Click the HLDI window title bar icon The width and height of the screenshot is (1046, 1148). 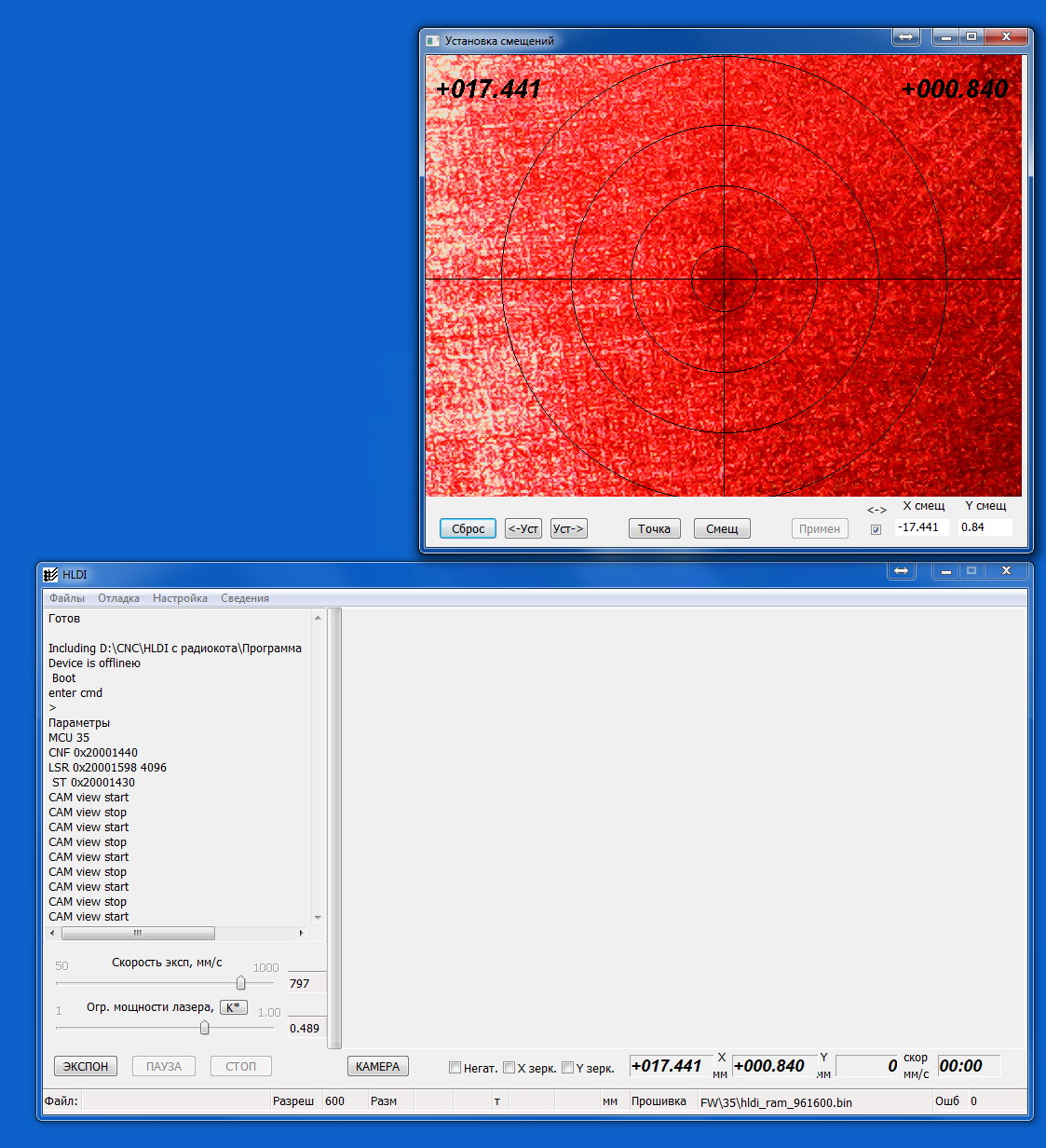click(x=50, y=575)
